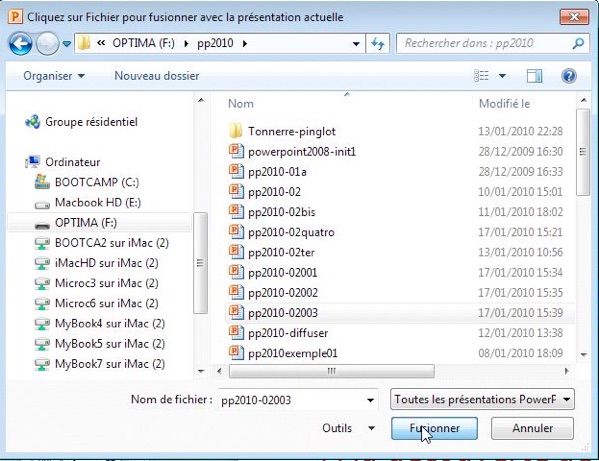Image resolution: width=599 pixels, height=461 pixels.
Task: Click navigation pane scroll down arrow
Action: (201, 371)
